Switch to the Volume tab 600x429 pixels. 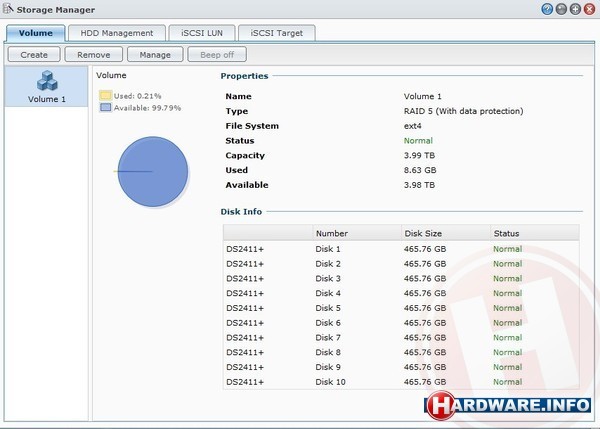[36, 33]
